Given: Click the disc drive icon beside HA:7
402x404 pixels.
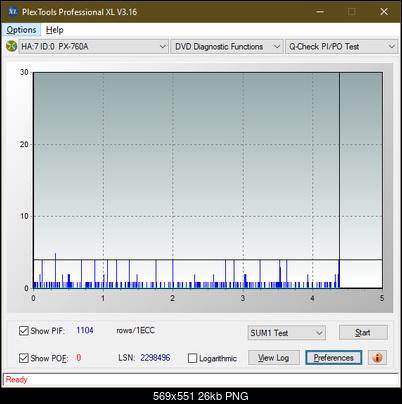Looking at the screenshot, I should tap(11, 46).
